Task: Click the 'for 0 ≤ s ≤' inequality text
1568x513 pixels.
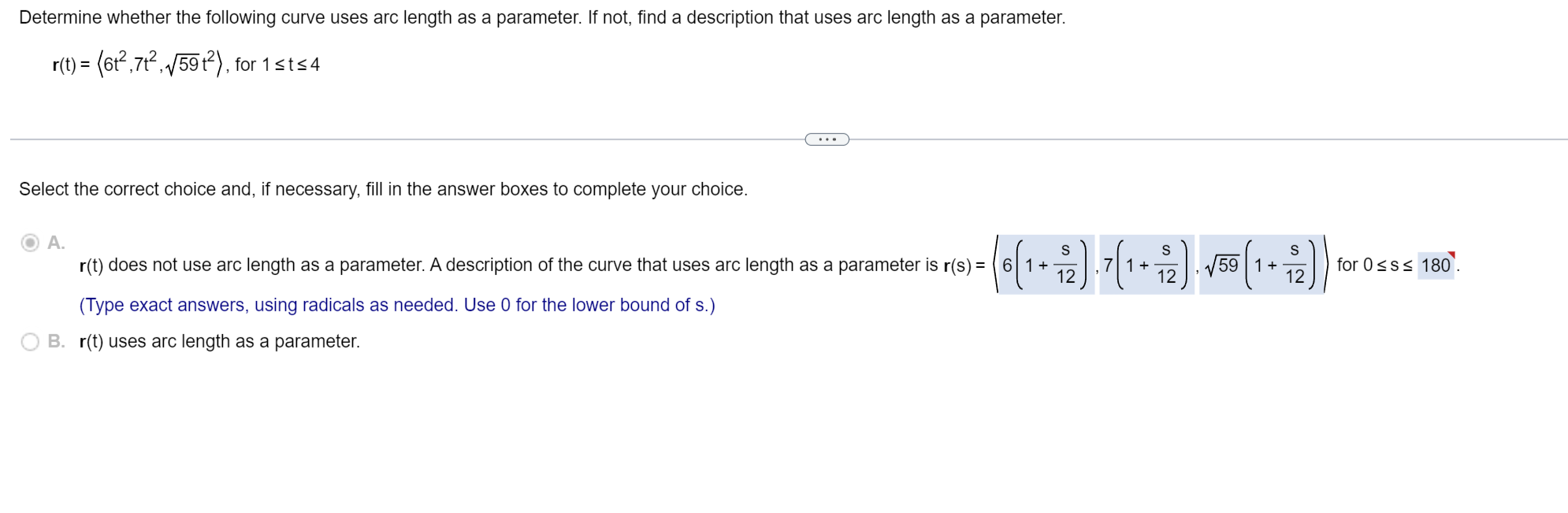Action: click(x=1374, y=266)
